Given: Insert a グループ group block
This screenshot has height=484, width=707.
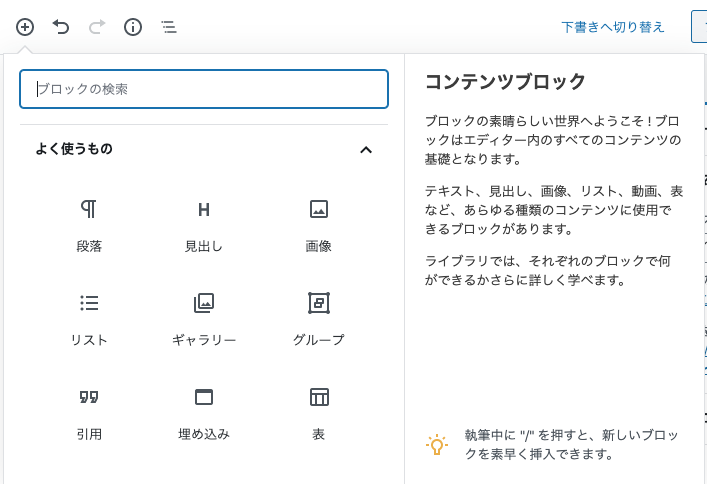Looking at the screenshot, I should 319,319.
